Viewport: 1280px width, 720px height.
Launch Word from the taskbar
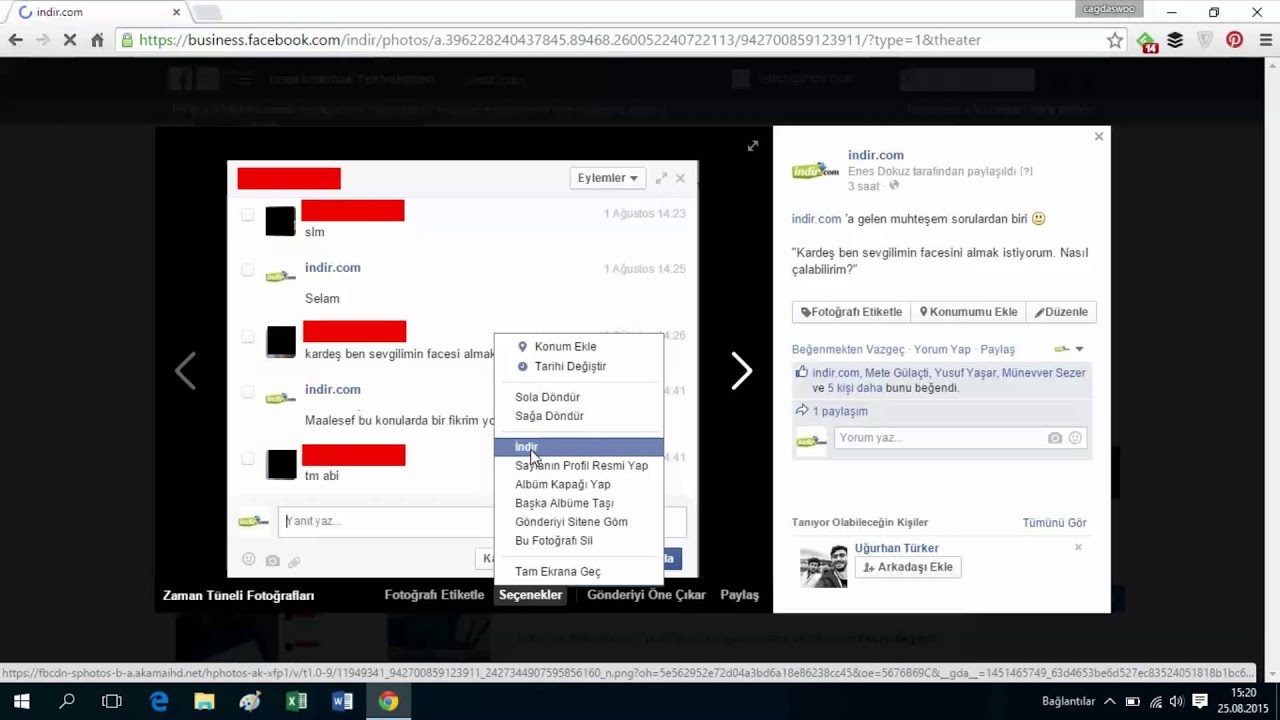point(342,701)
